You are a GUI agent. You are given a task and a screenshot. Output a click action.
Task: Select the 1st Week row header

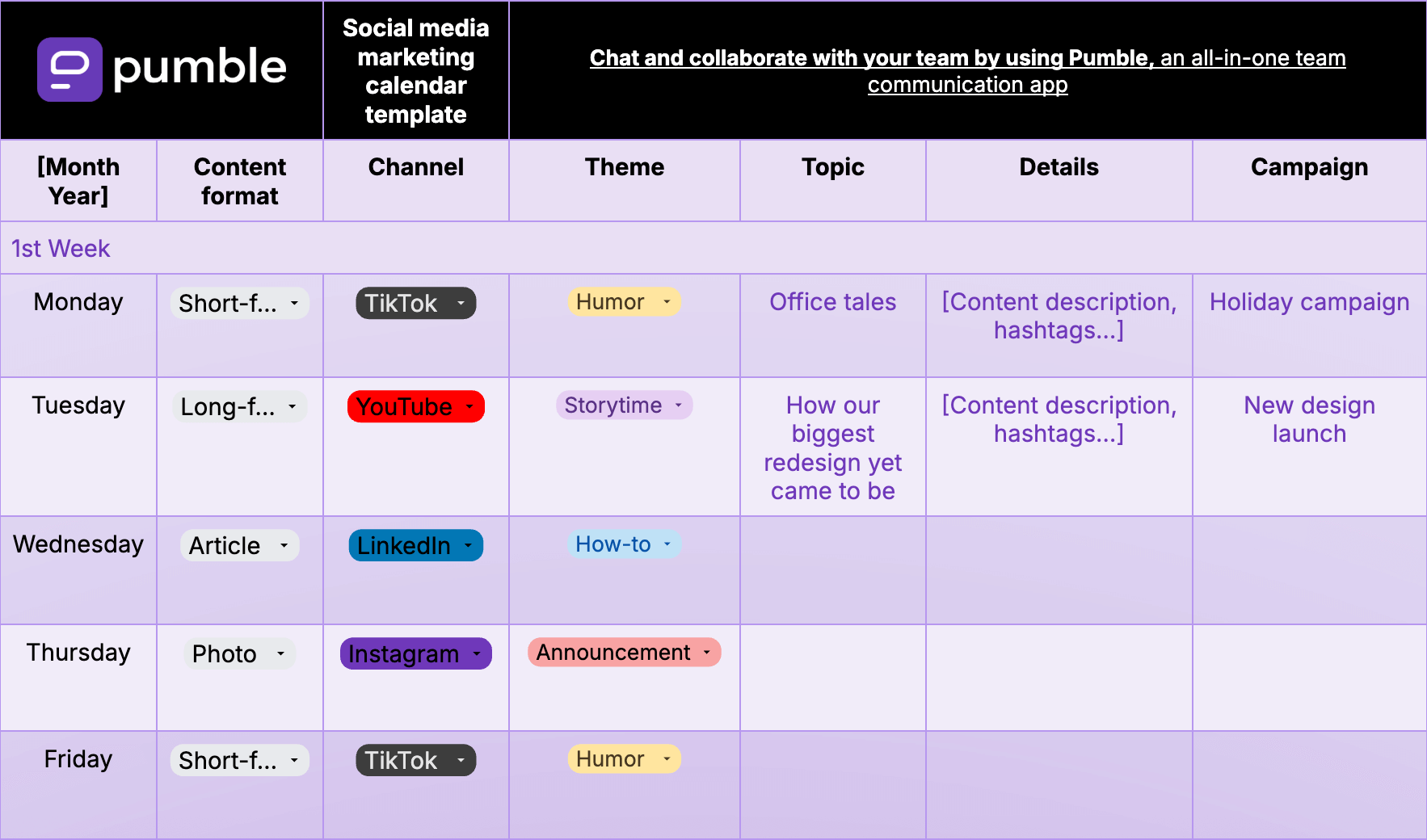[x=61, y=248]
